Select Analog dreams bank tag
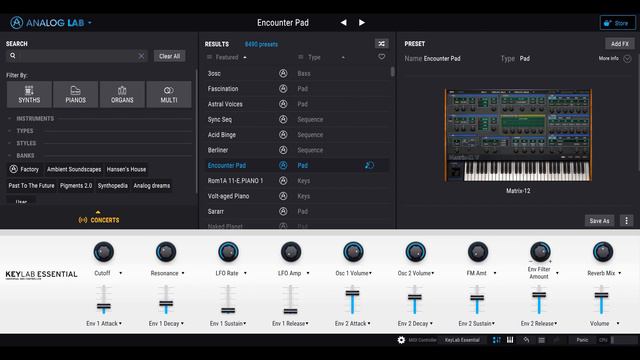This screenshot has height=360, width=640. (151, 186)
